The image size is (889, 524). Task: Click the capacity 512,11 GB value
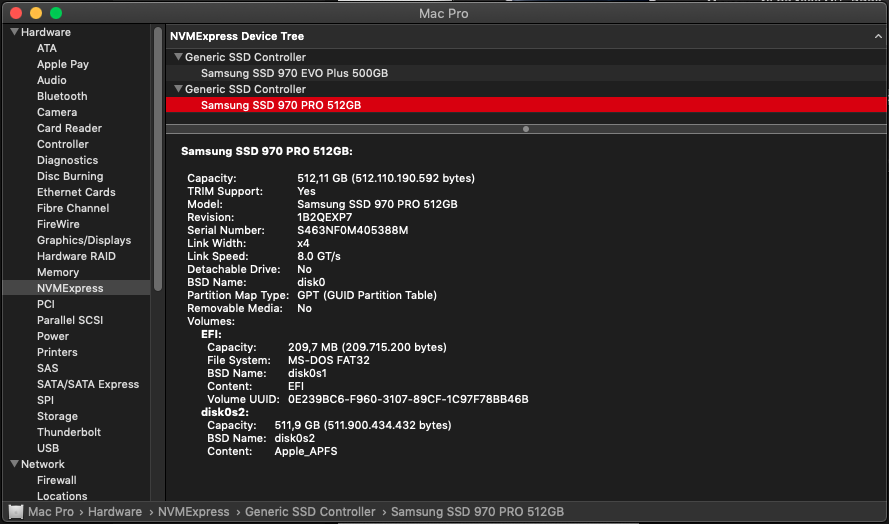tap(386, 178)
